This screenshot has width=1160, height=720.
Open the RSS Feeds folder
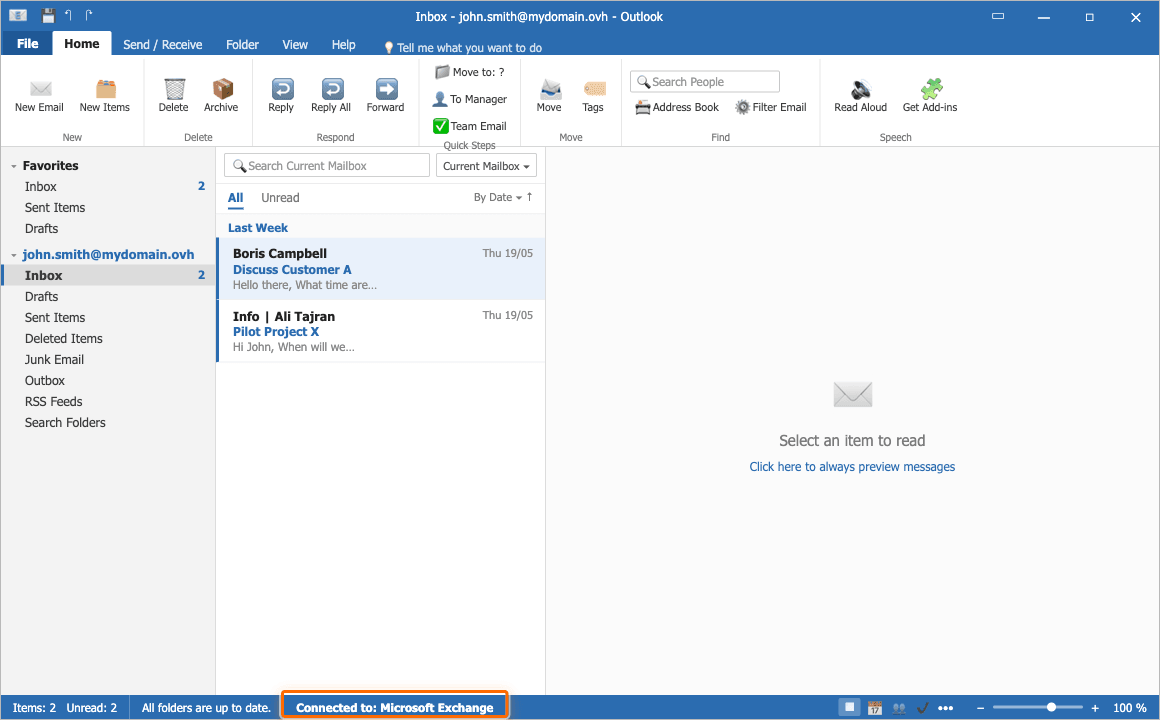click(109, 402)
